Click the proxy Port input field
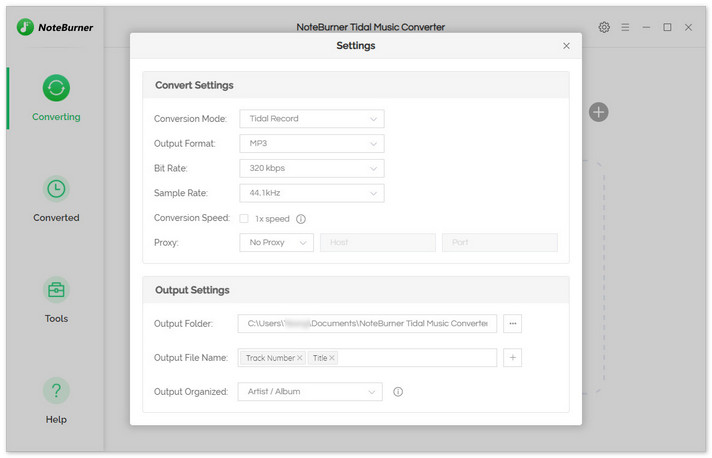 click(500, 242)
